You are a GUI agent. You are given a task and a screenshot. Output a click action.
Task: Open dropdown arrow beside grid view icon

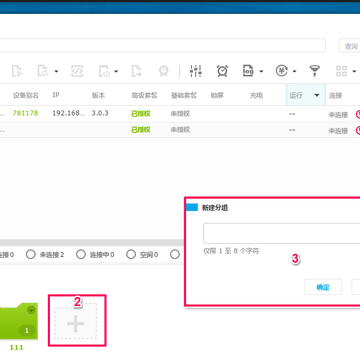(354, 71)
